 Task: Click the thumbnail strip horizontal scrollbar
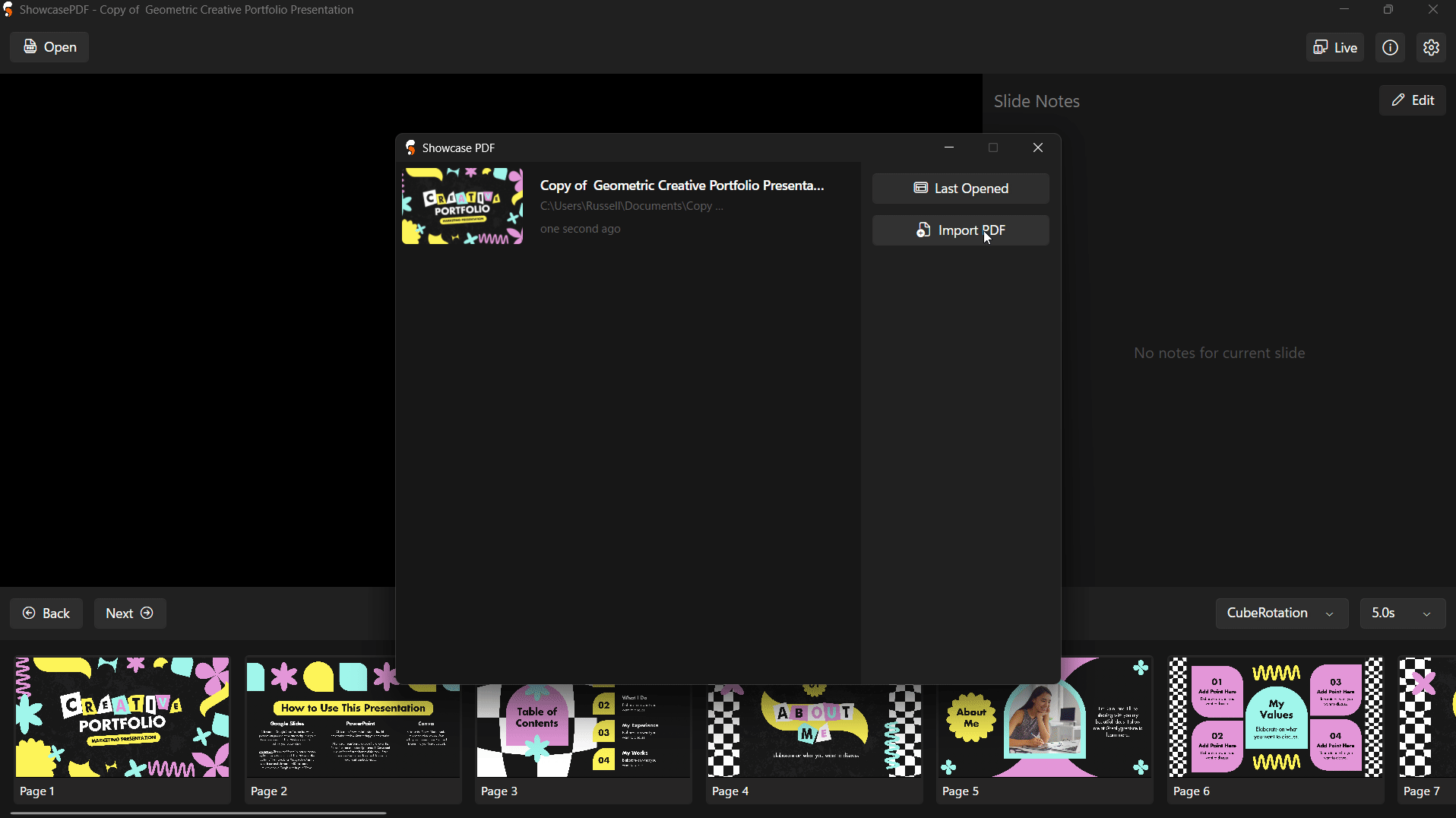tap(198, 813)
